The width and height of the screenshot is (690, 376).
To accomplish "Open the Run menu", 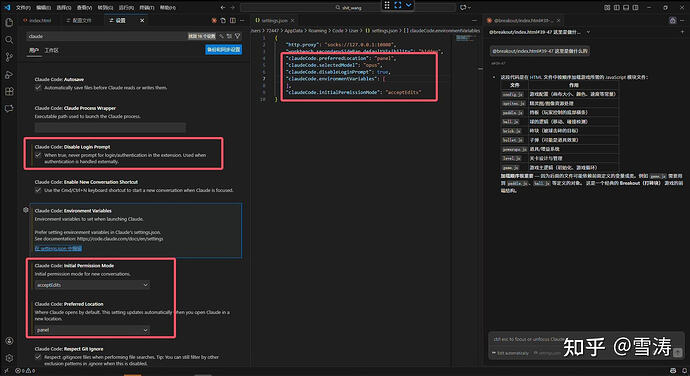I will click(126, 7).
